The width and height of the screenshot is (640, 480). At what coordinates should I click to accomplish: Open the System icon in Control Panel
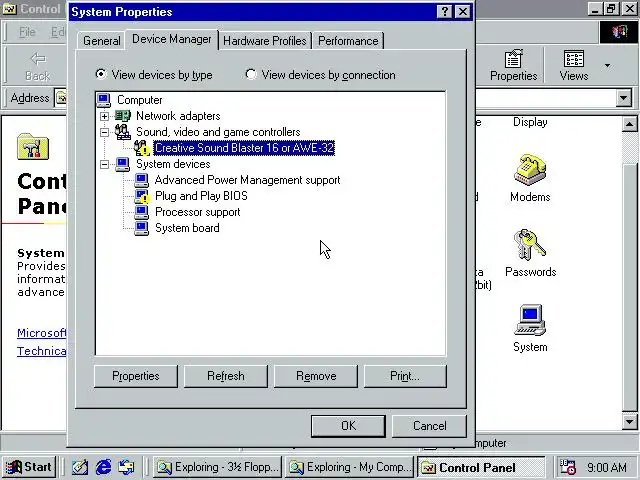point(530,320)
